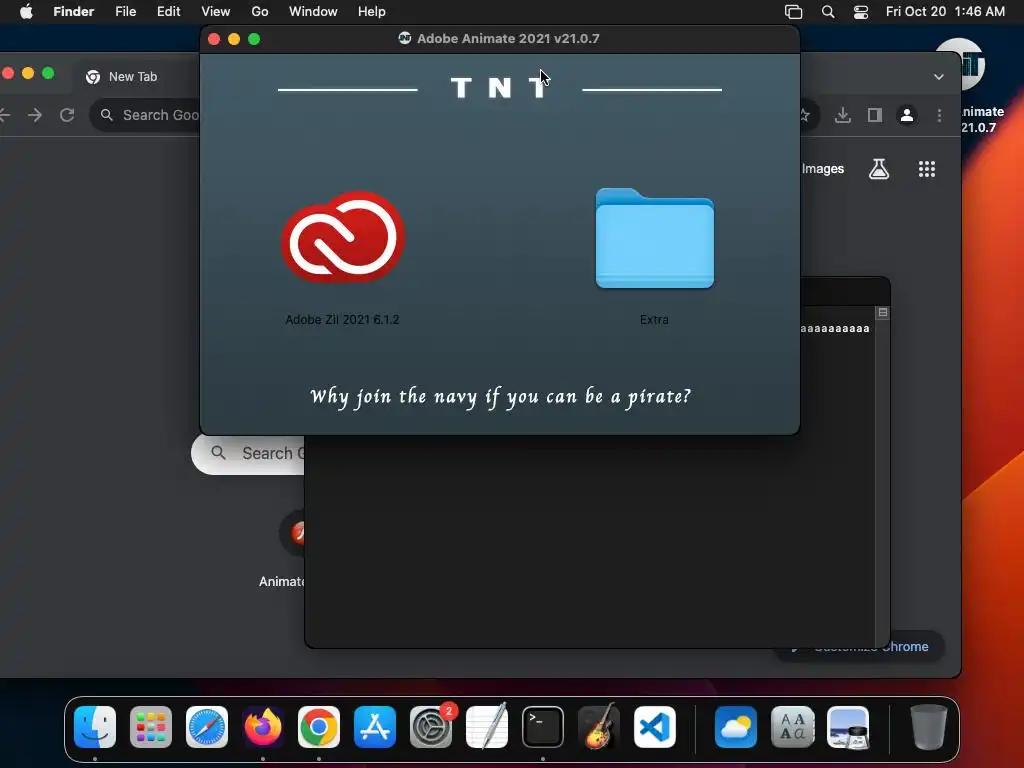The height and width of the screenshot is (768, 1024).
Task: Switch to Google Chrome in the Dock
Action: tap(319, 727)
